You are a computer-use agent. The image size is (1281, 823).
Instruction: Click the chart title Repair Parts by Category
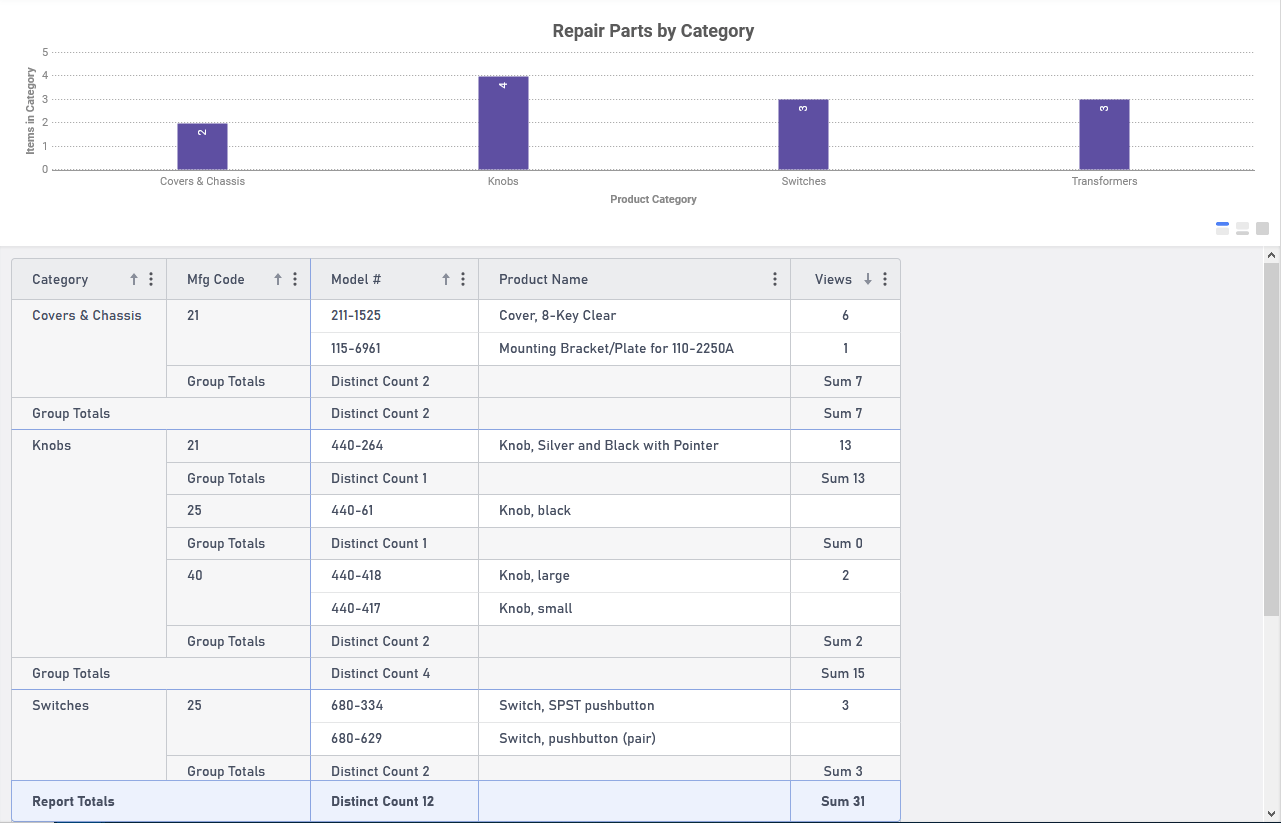(653, 31)
